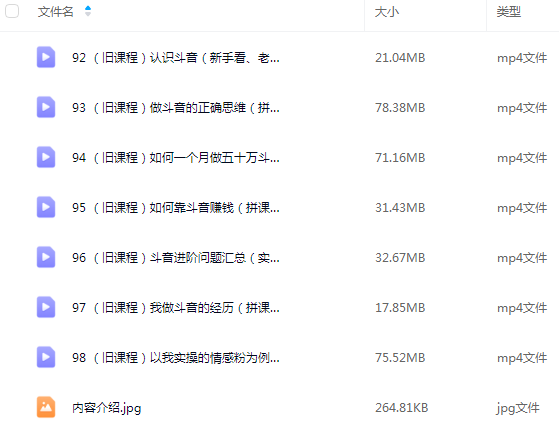This screenshot has width=559, height=426.
Task: Click image icon for 内容介绍.jpg
Action: pyautogui.click(x=46, y=407)
